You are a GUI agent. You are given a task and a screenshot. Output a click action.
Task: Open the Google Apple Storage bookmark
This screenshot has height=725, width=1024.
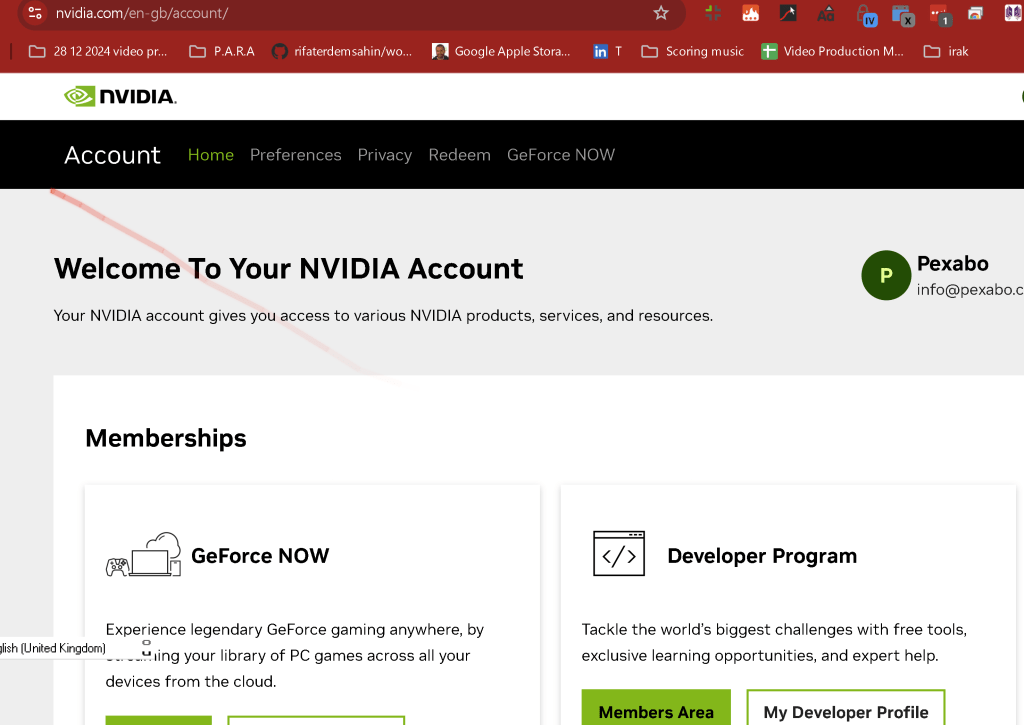point(502,52)
